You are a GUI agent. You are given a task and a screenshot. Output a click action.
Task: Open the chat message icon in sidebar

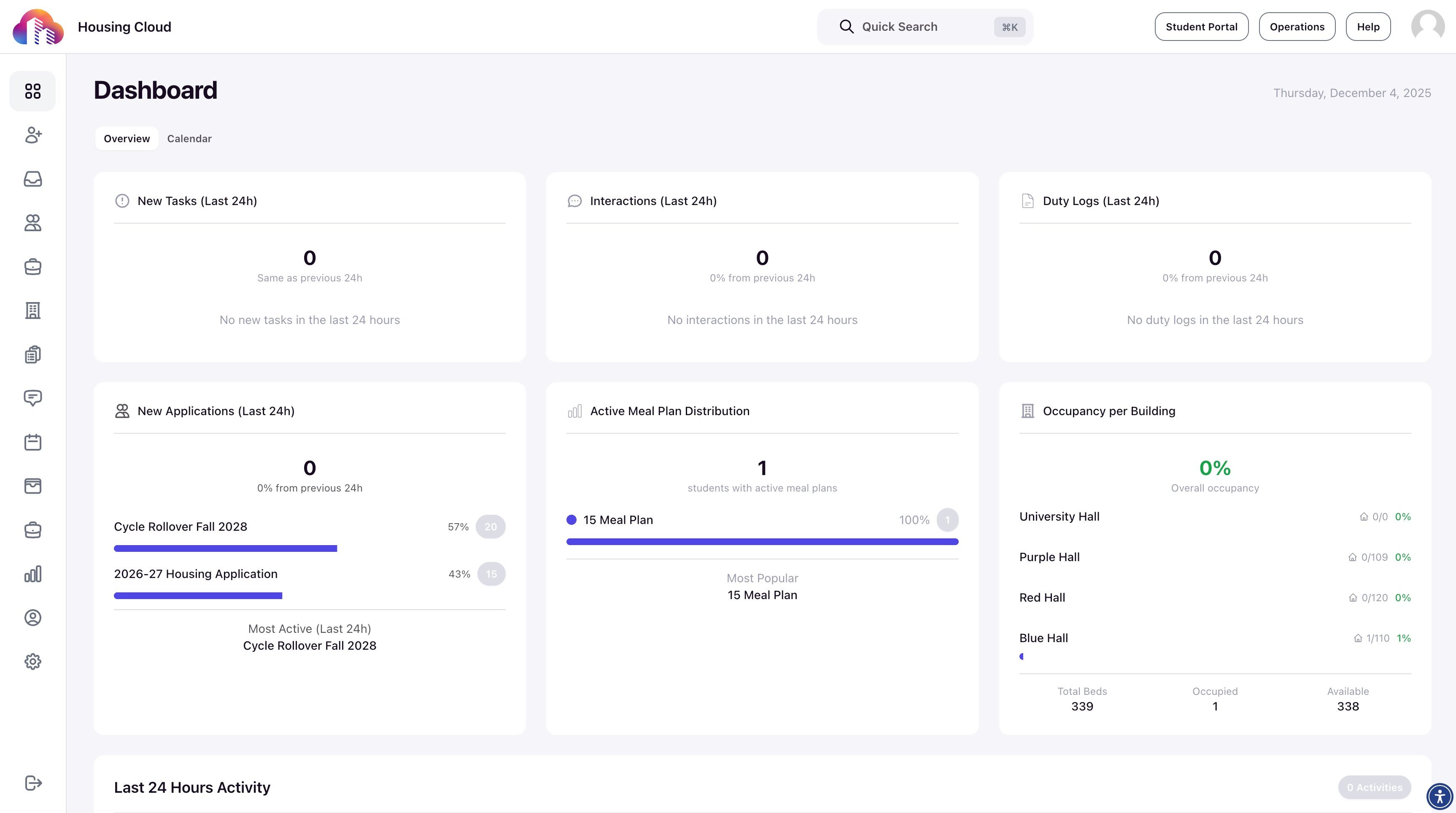pyautogui.click(x=33, y=398)
